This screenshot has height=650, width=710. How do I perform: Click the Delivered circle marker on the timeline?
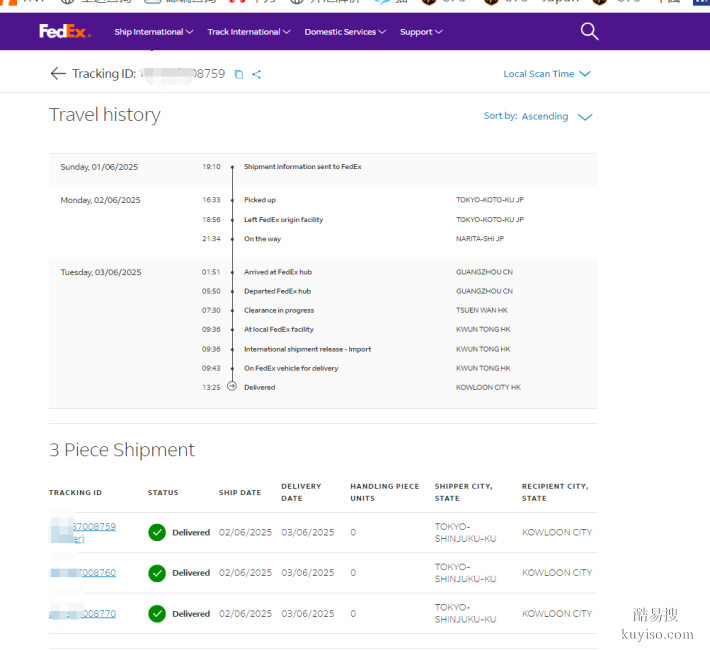(x=232, y=386)
